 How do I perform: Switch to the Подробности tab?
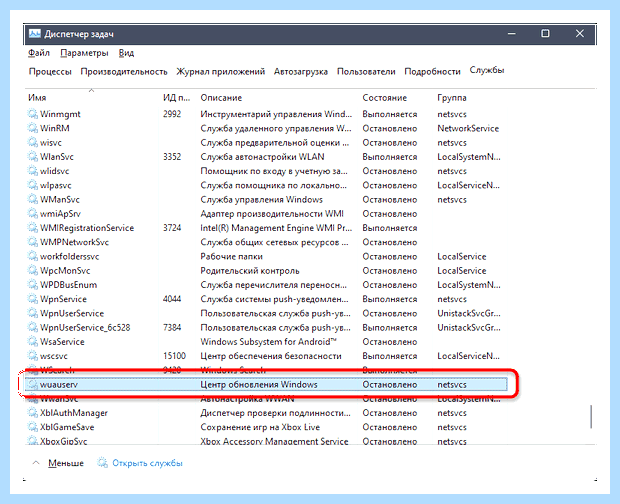pos(432,72)
